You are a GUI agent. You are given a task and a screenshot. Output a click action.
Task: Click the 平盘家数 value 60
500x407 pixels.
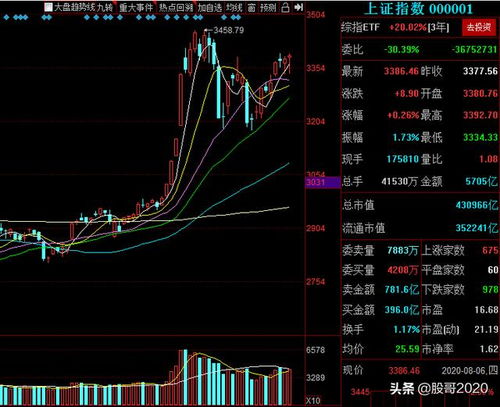(493, 270)
